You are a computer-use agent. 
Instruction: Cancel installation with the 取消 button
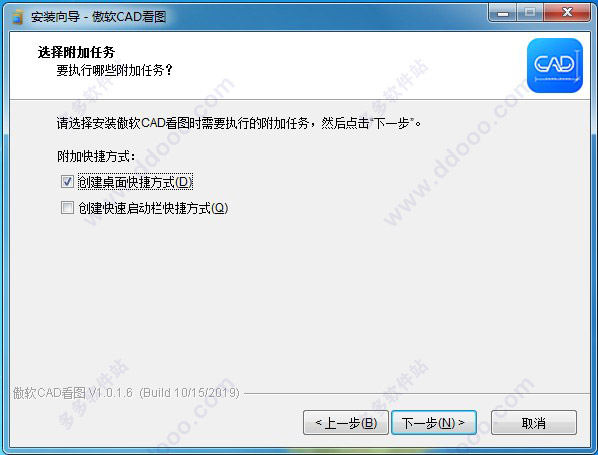[x=534, y=423]
